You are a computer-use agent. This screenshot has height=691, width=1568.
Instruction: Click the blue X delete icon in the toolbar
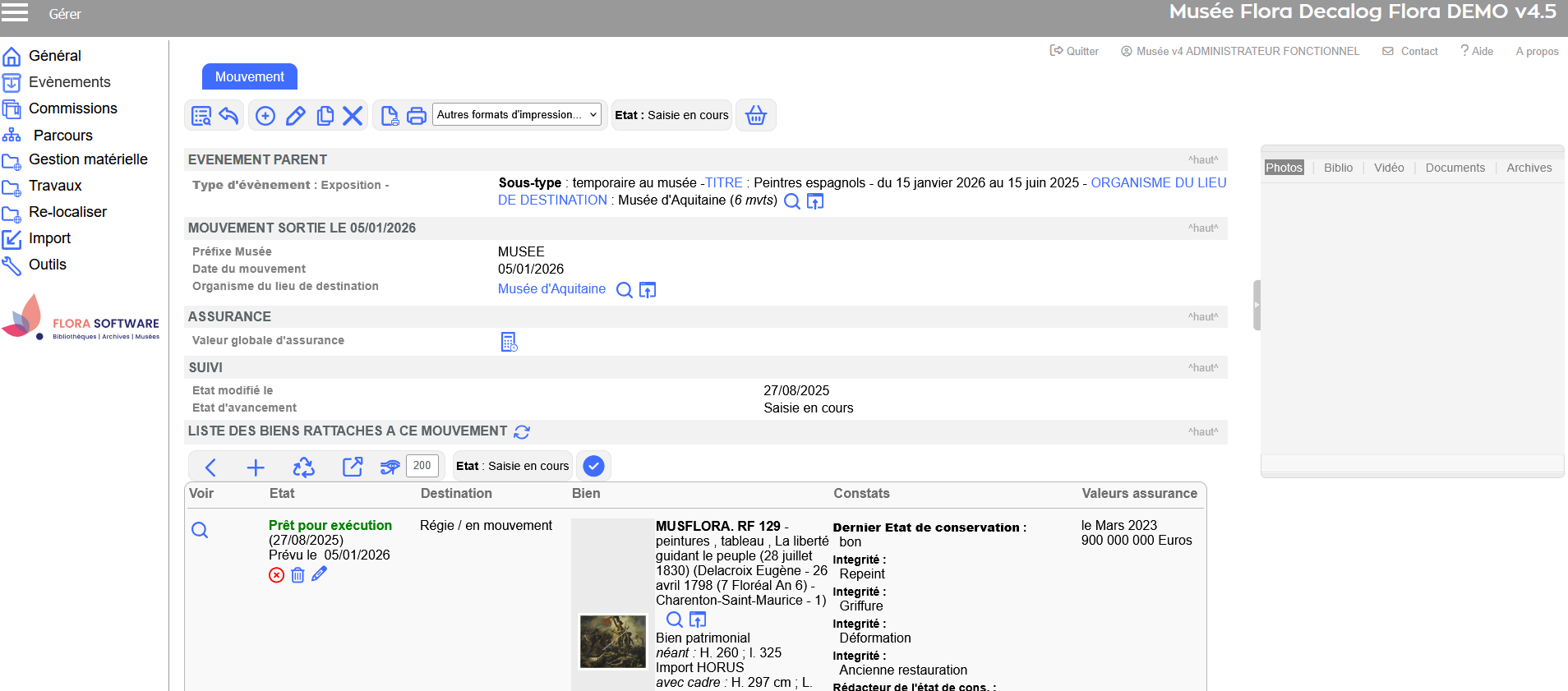(x=353, y=116)
